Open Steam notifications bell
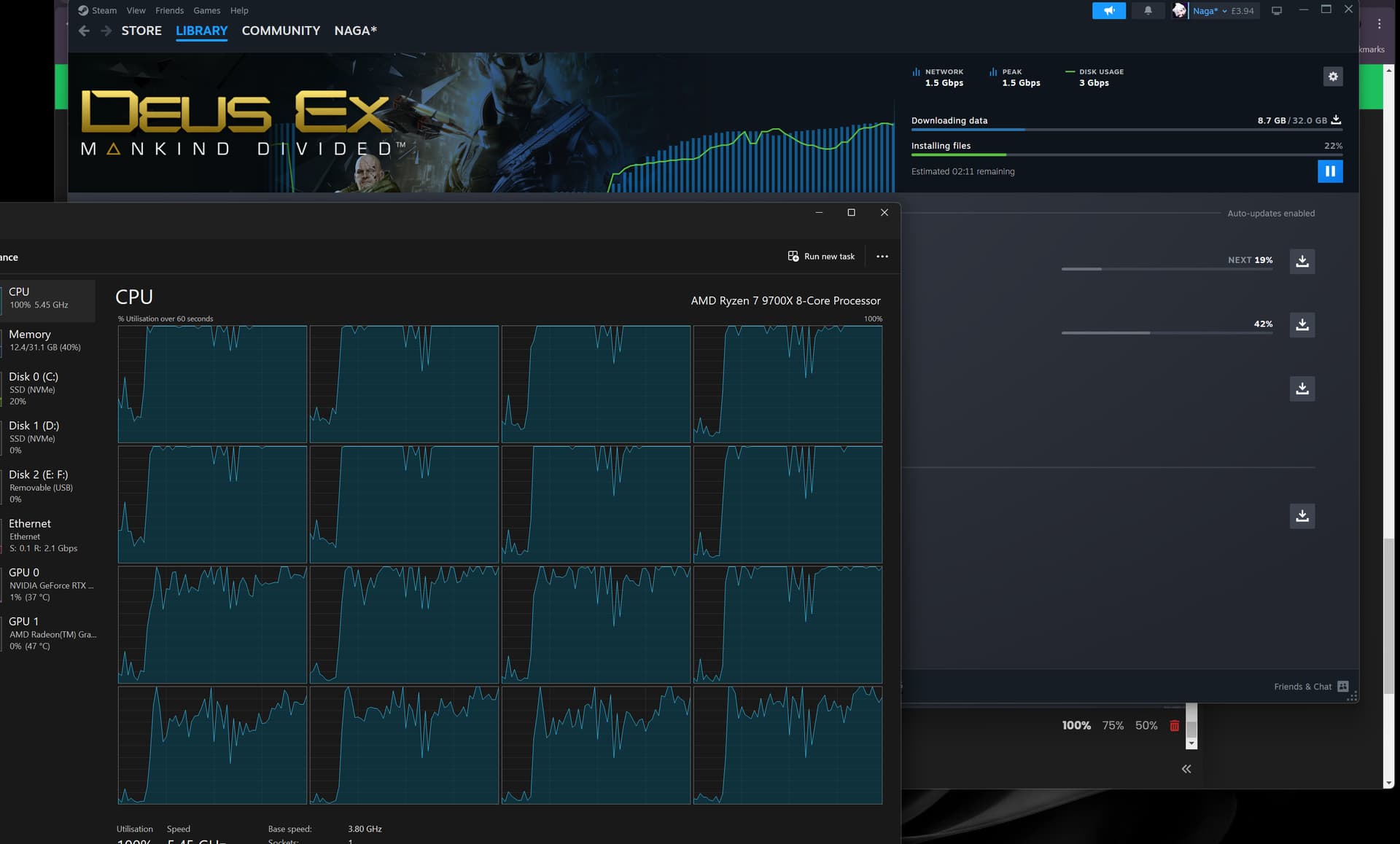 (1148, 10)
